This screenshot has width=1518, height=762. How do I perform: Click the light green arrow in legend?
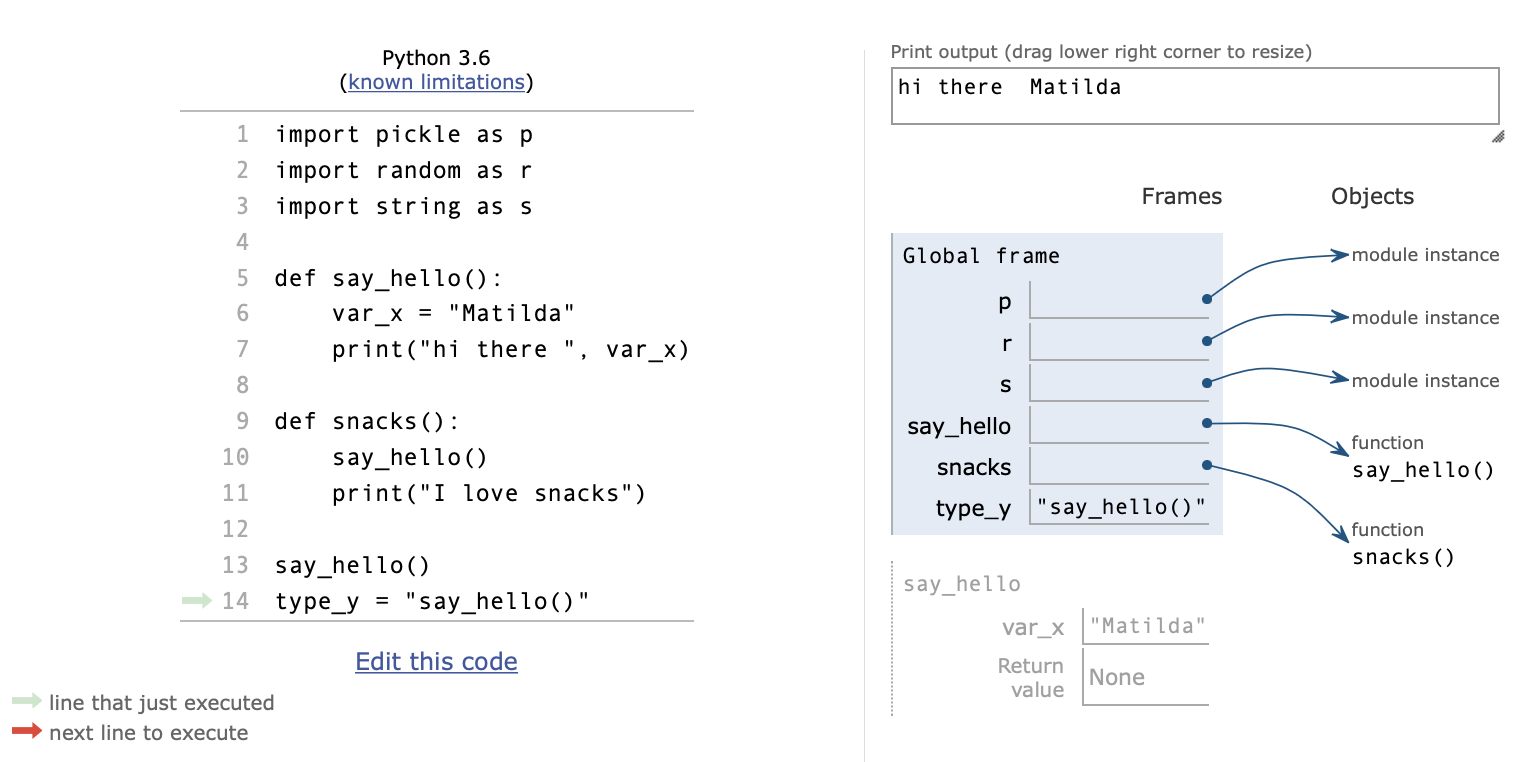click(x=27, y=702)
